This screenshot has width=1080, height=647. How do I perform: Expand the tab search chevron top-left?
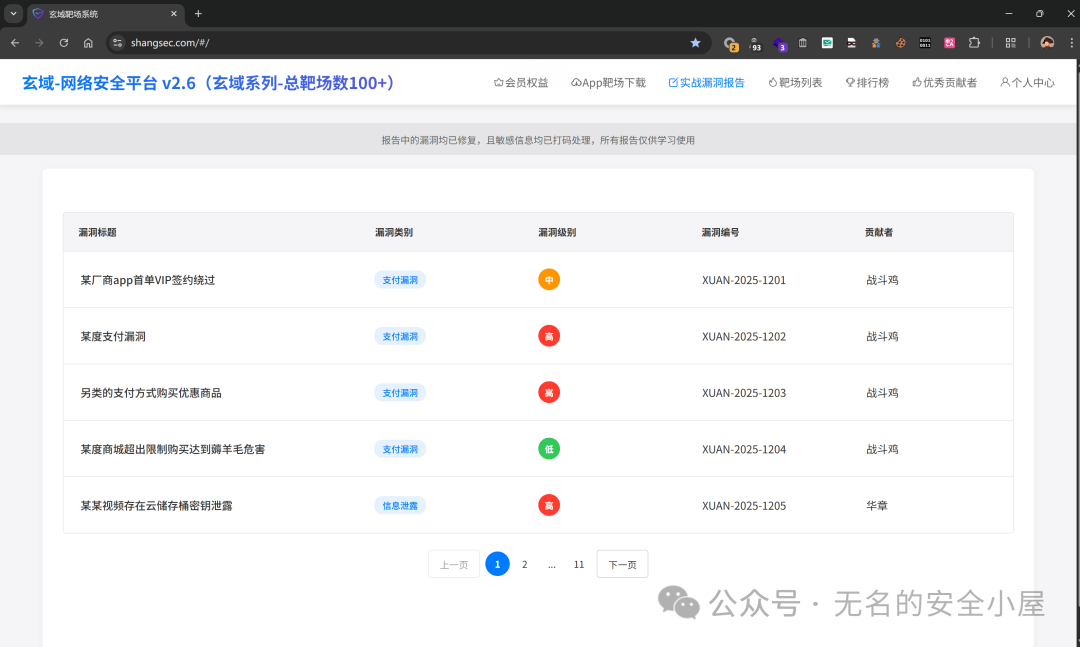pyautogui.click(x=13, y=13)
